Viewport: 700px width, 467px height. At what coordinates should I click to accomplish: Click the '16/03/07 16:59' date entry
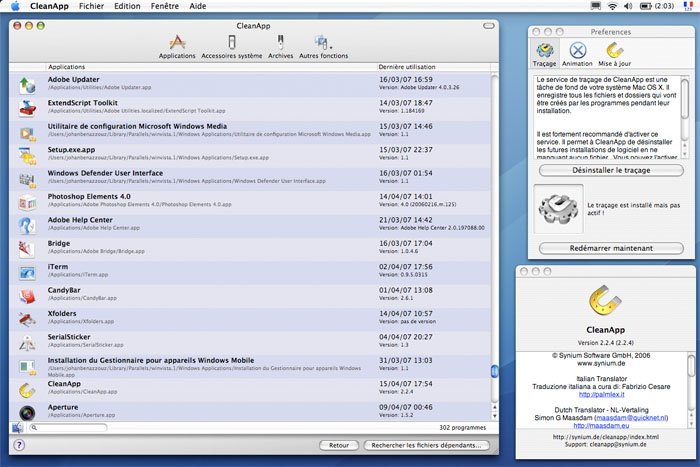[x=406, y=79]
